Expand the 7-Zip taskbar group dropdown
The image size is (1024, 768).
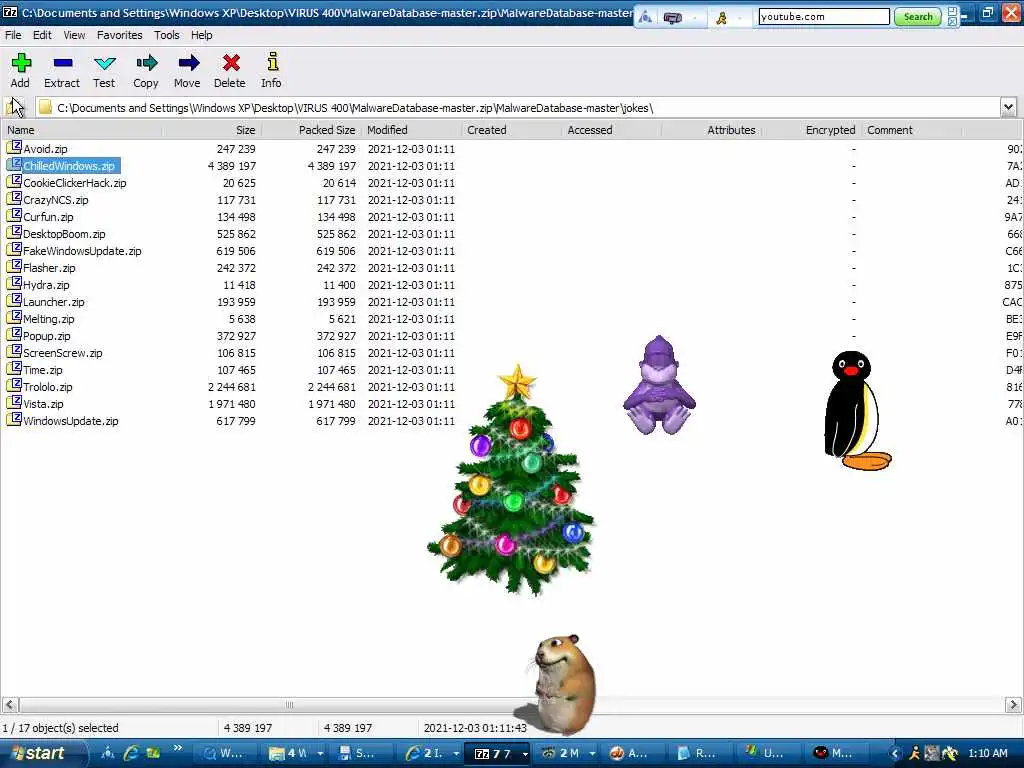tap(524, 754)
